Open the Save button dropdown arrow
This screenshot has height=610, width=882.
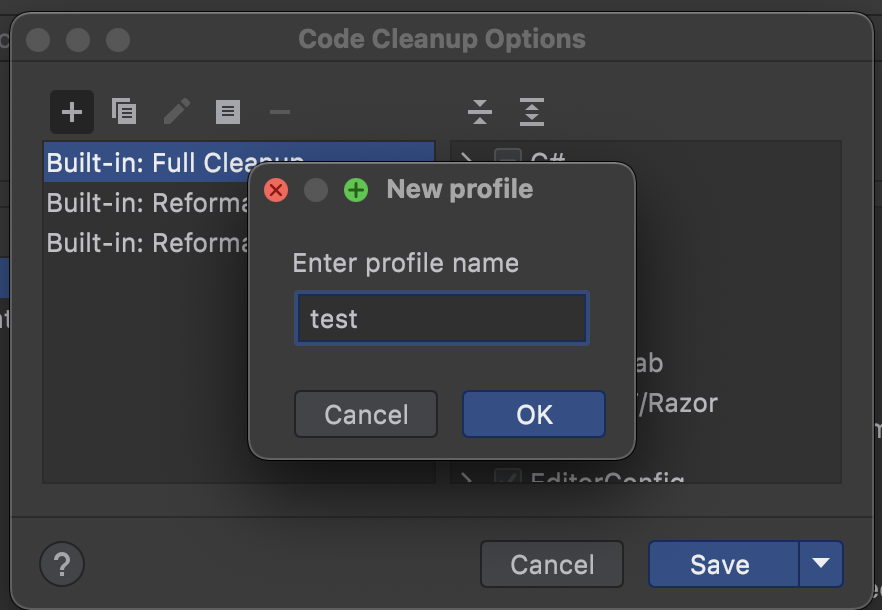point(821,564)
